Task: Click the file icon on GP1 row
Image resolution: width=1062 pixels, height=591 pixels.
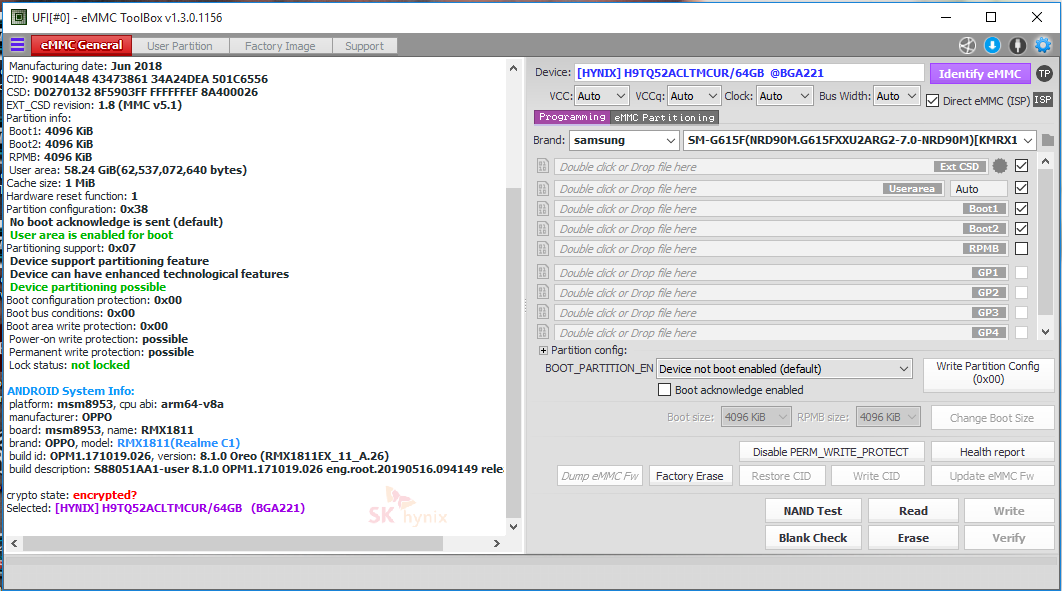Action: pos(543,272)
